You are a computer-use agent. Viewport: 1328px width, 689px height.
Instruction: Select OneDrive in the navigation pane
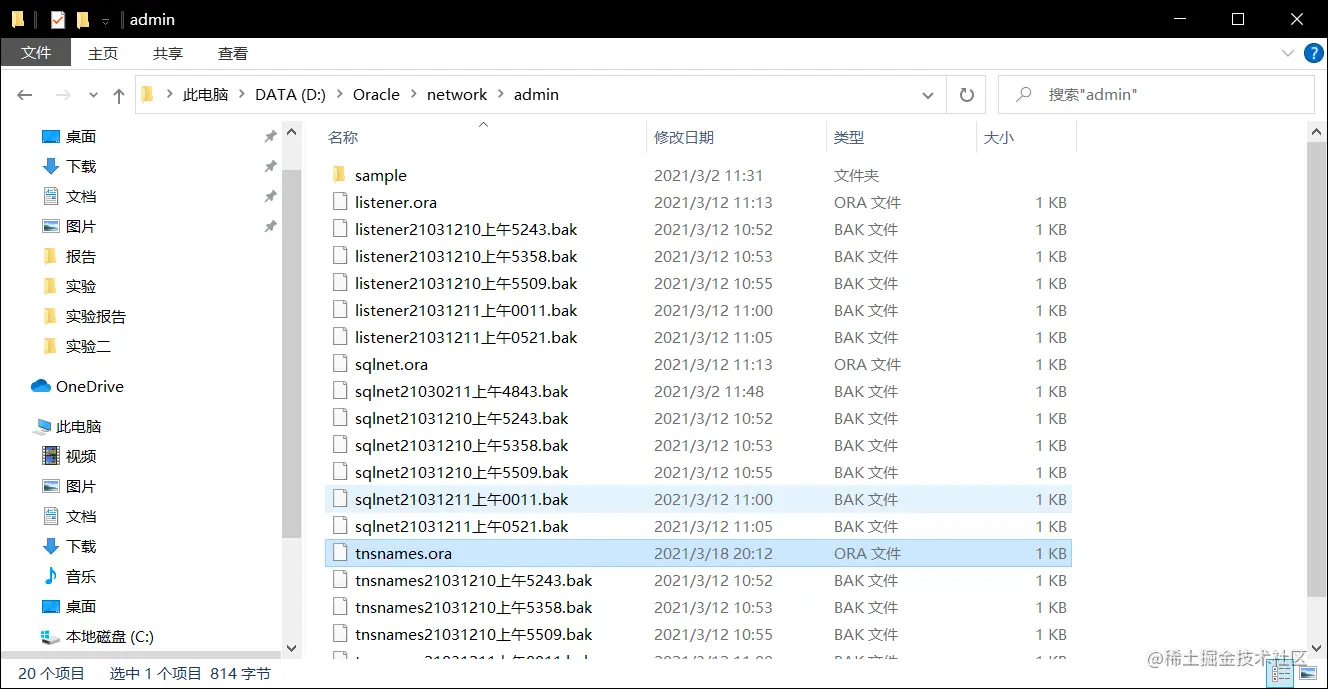point(88,386)
